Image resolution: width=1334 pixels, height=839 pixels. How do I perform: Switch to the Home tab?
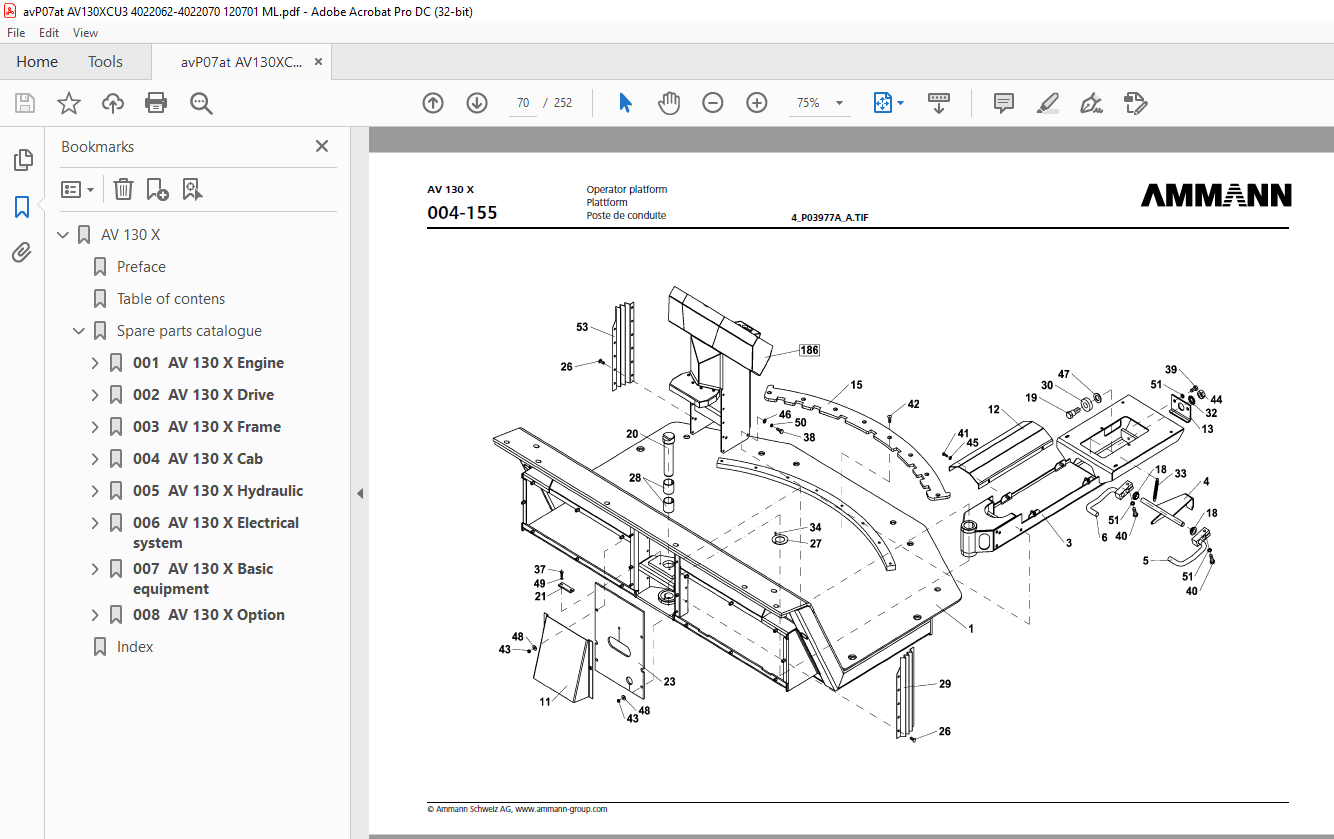(x=37, y=62)
